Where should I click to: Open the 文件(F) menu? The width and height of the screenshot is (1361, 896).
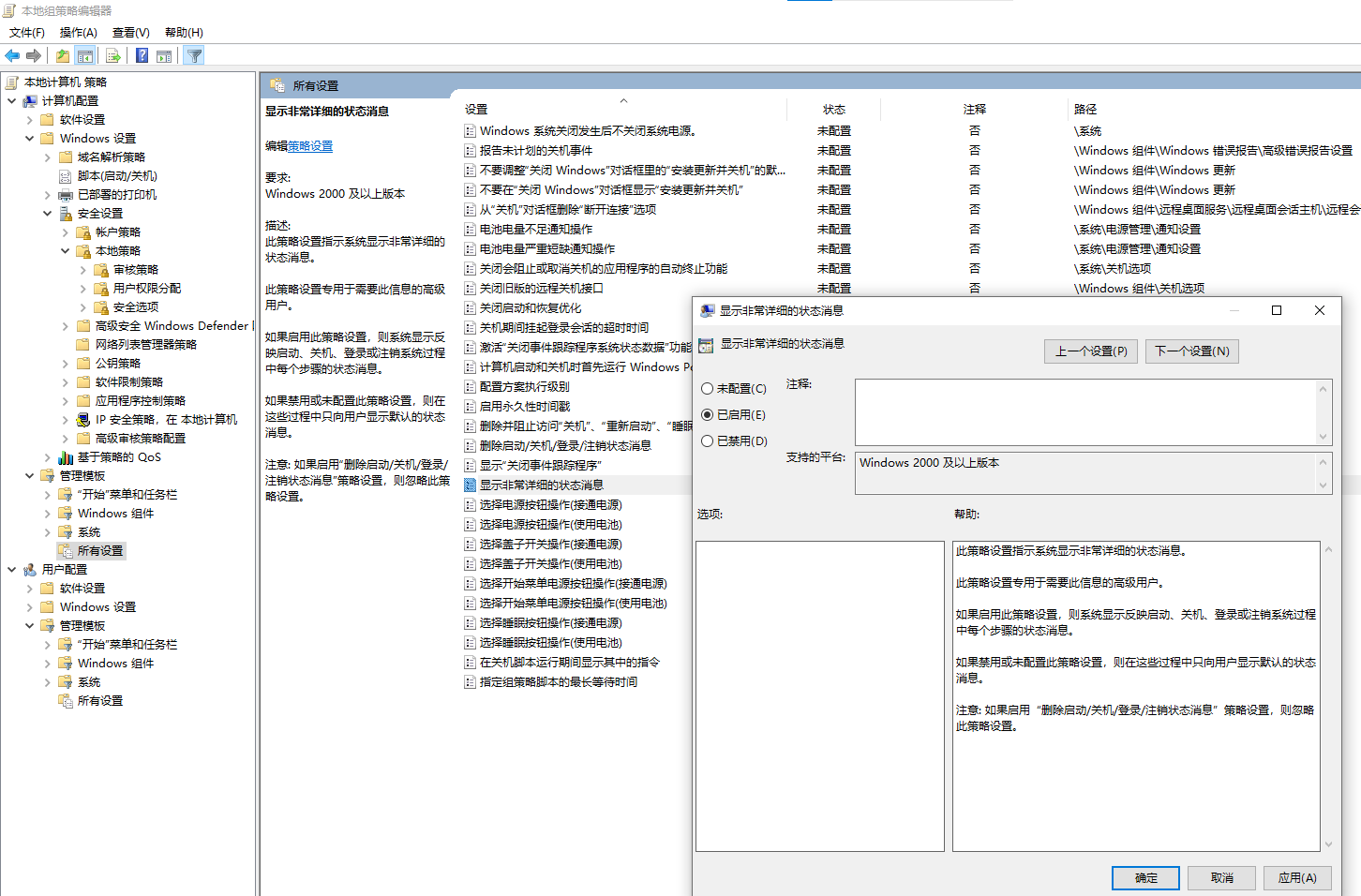coord(27,33)
